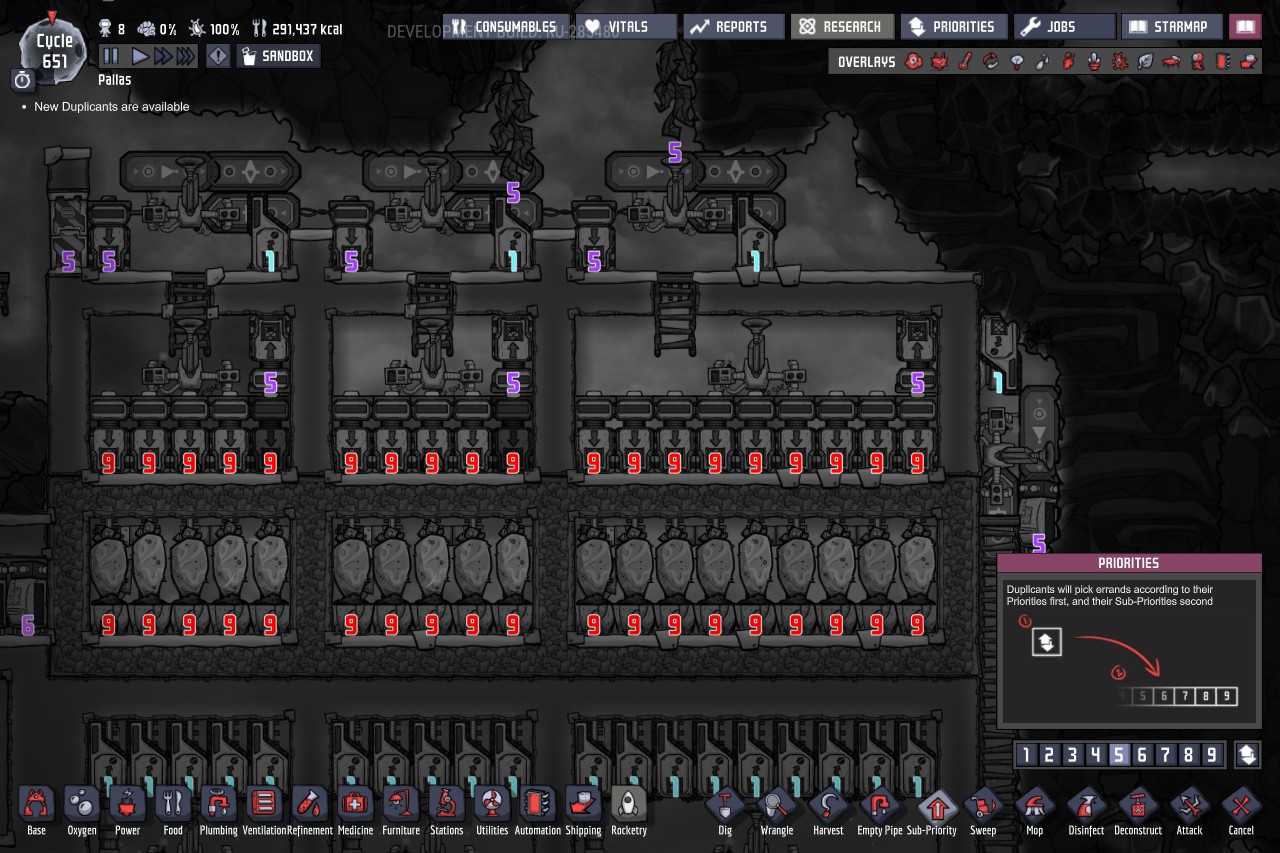Click the New Duplicants are available notification
This screenshot has height=853, width=1280.
tap(111, 107)
